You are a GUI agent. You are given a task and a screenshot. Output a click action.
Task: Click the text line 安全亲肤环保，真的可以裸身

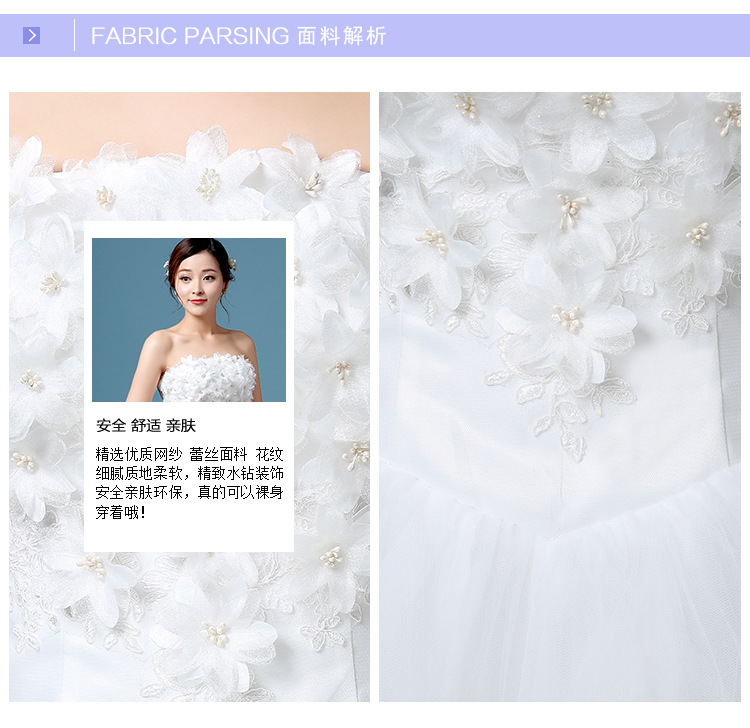point(189,492)
